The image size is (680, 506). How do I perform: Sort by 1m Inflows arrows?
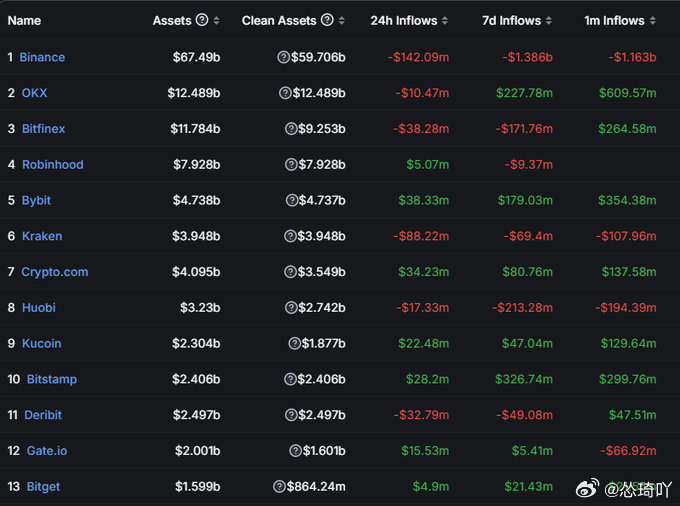[652, 20]
